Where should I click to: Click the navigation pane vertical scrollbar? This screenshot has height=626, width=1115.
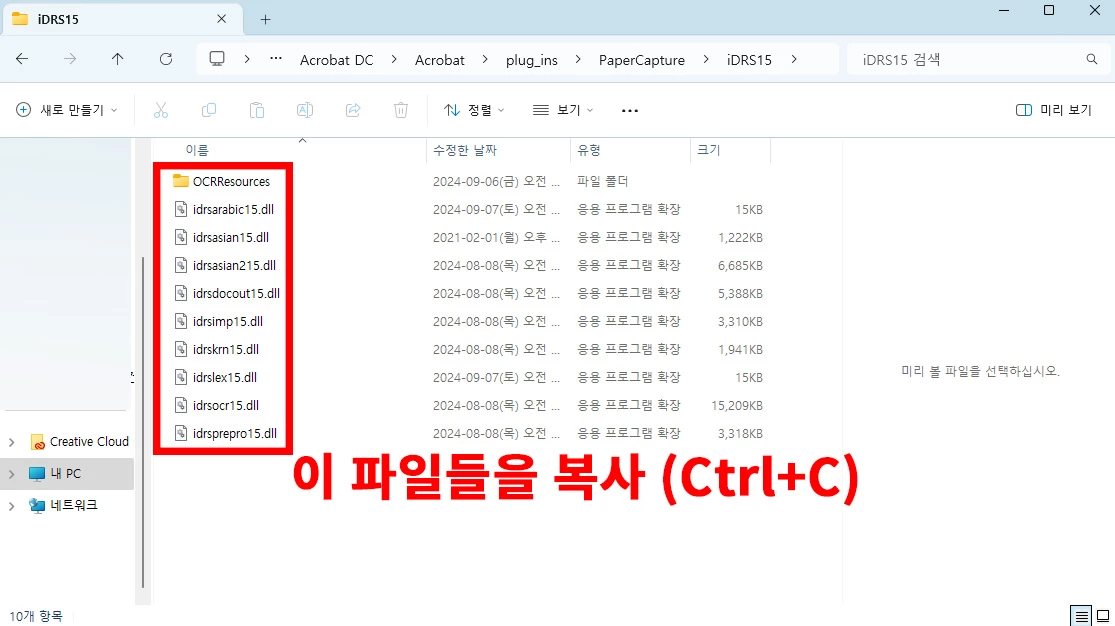point(143,423)
